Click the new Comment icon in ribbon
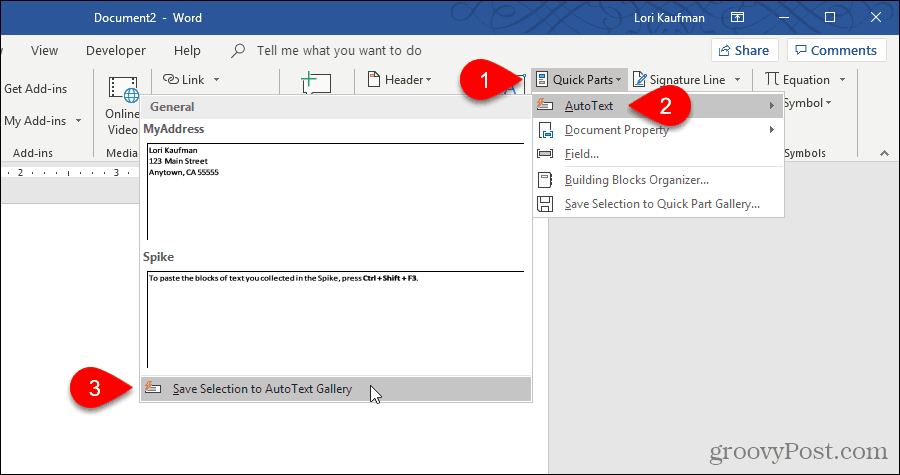900x475 pixels. pyautogui.click(x=316, y=82)
